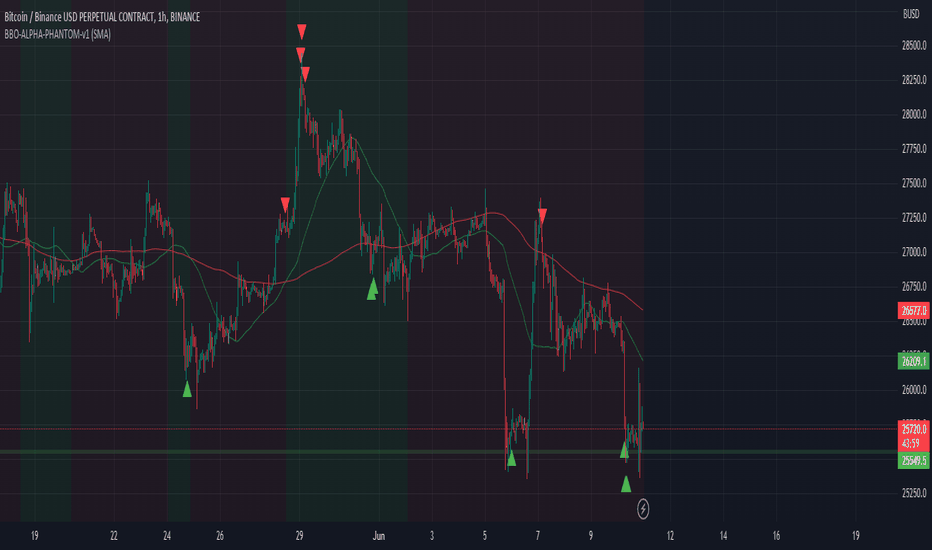Viewport: 932px width, 550px height.
Task: Click the green buy arrow near 24 May low
Action: tap(187, 389)
